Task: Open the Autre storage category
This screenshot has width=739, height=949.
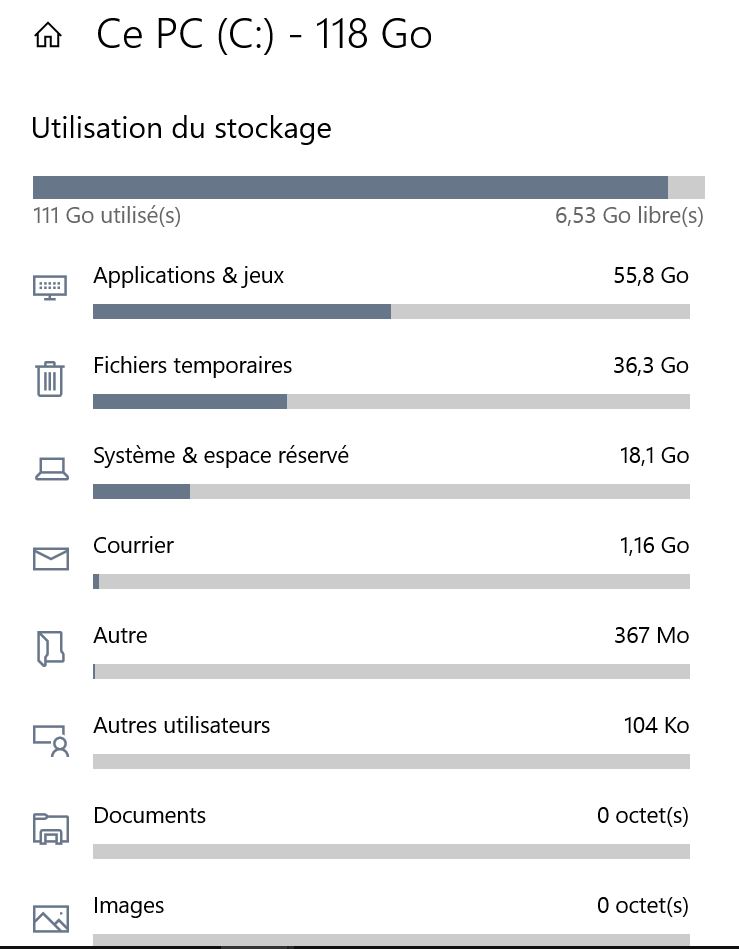Action: [120, 636]
